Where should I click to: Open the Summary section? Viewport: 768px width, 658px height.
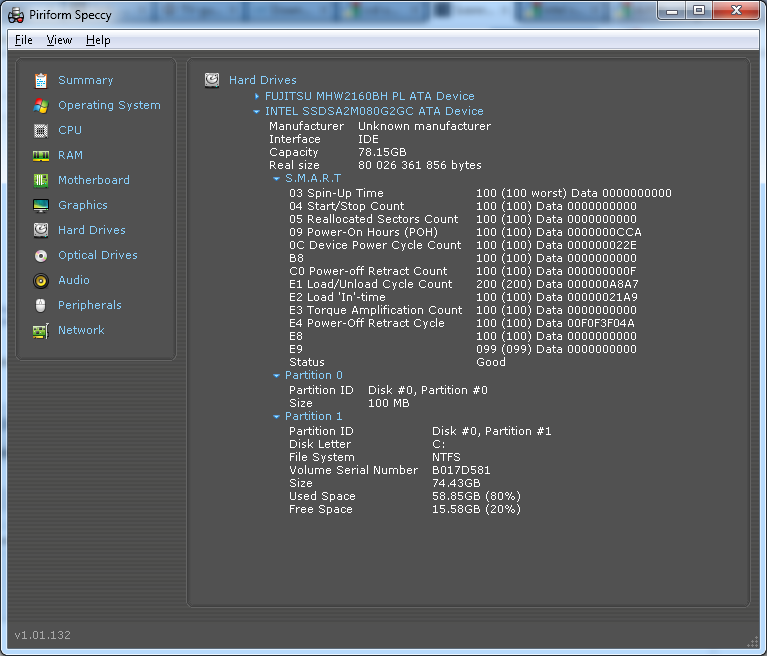pos(86,80)
